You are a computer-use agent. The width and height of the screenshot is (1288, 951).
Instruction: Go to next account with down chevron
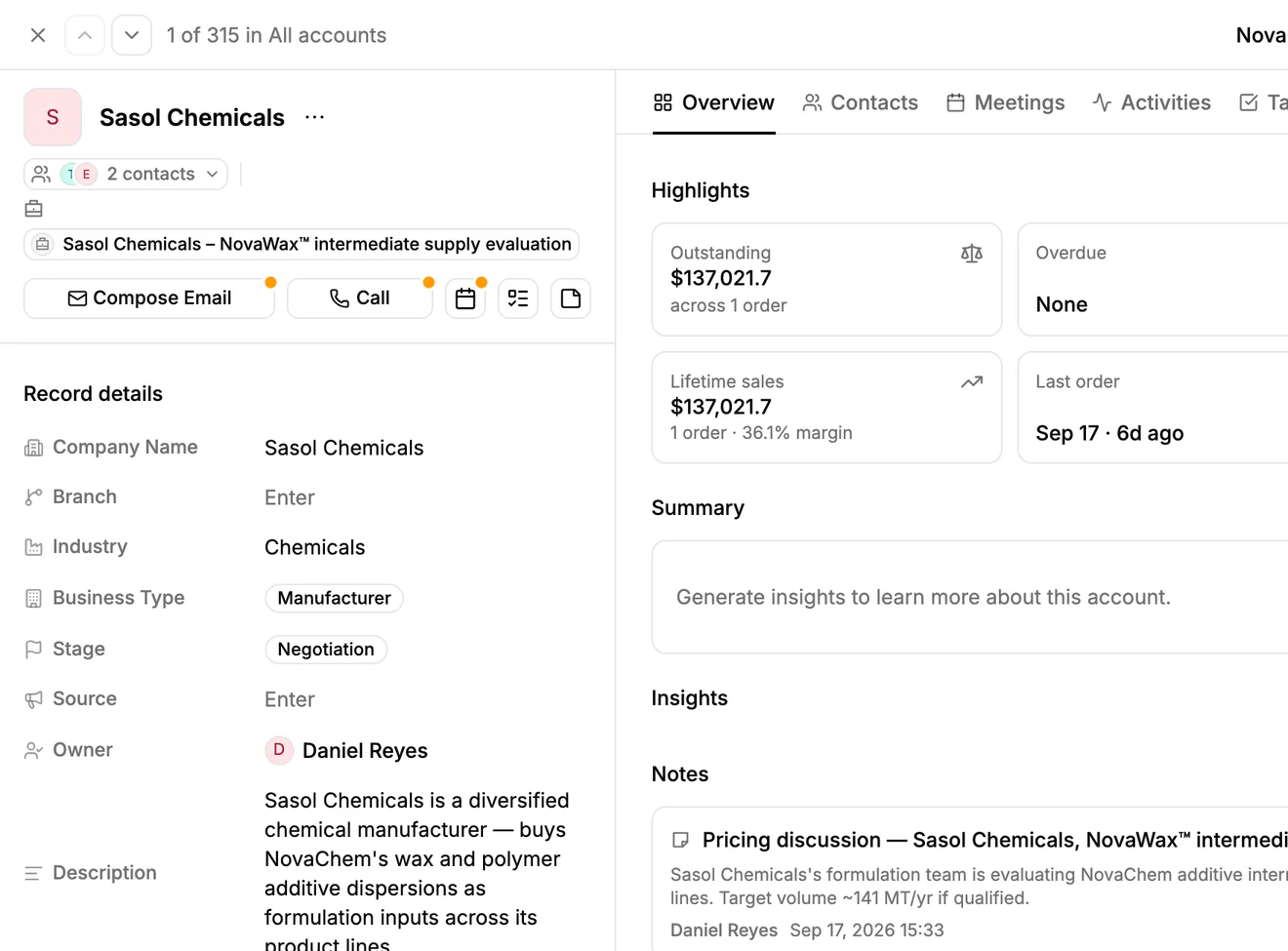pos(132,35)
